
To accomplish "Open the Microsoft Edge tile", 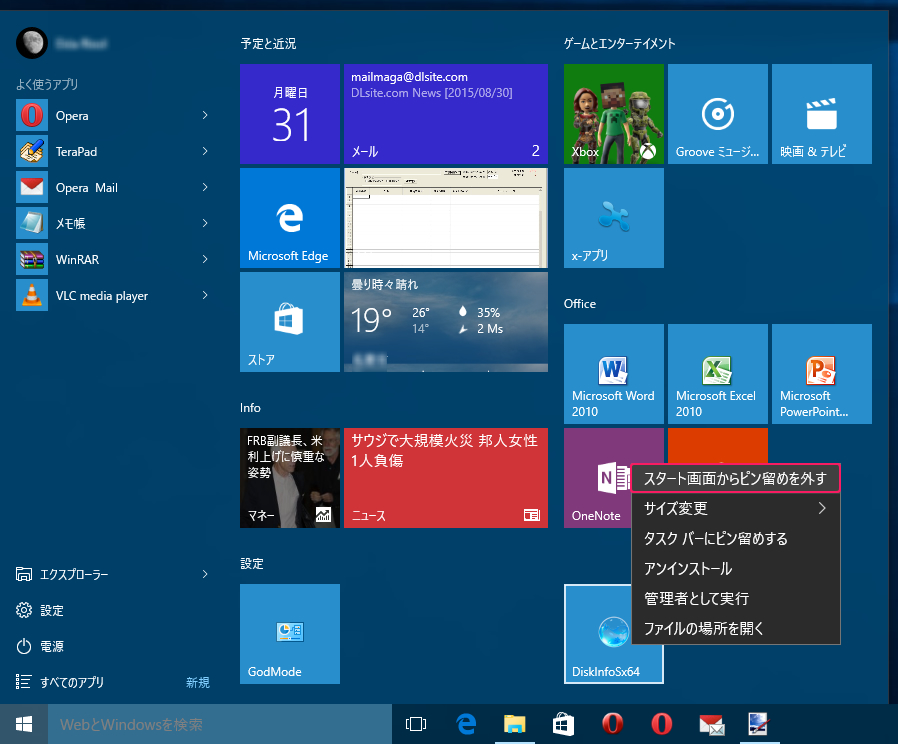I will [x=290, y=218].
